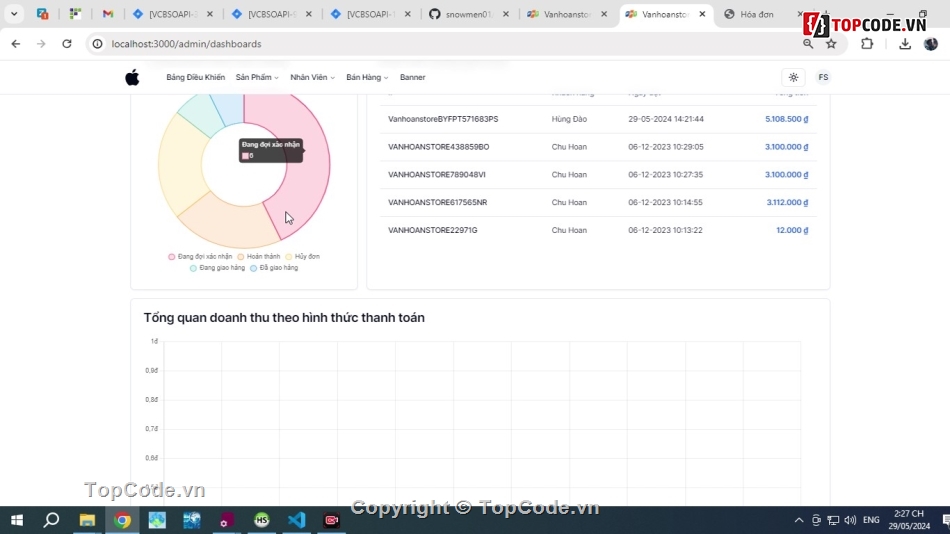The image size is (950, 534).
Task: Toggle Đang đợi xác nhận legend item
Action: 200,256
